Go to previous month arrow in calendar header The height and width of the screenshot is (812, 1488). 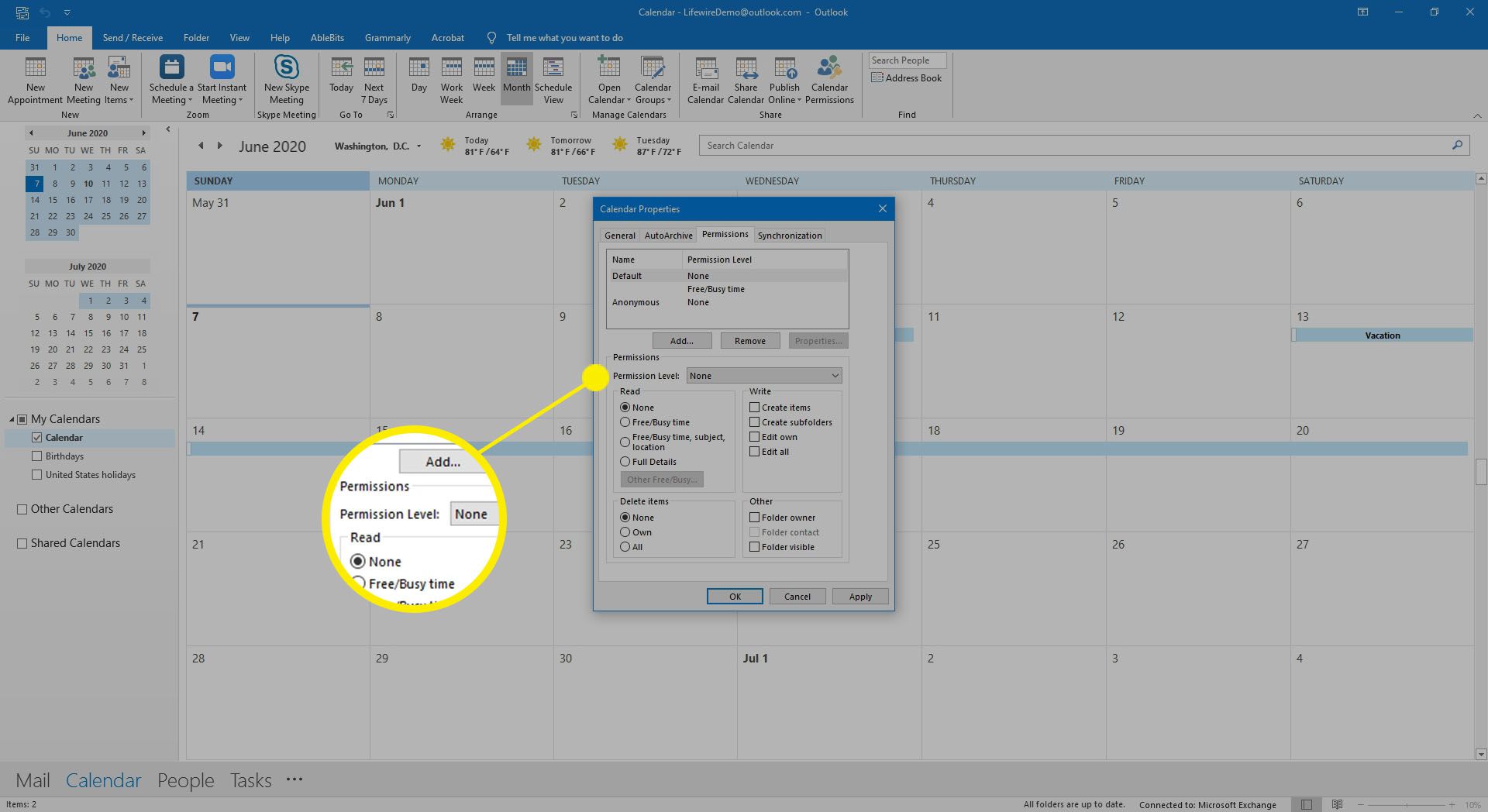pyautogui.click(x=201, y=146)
